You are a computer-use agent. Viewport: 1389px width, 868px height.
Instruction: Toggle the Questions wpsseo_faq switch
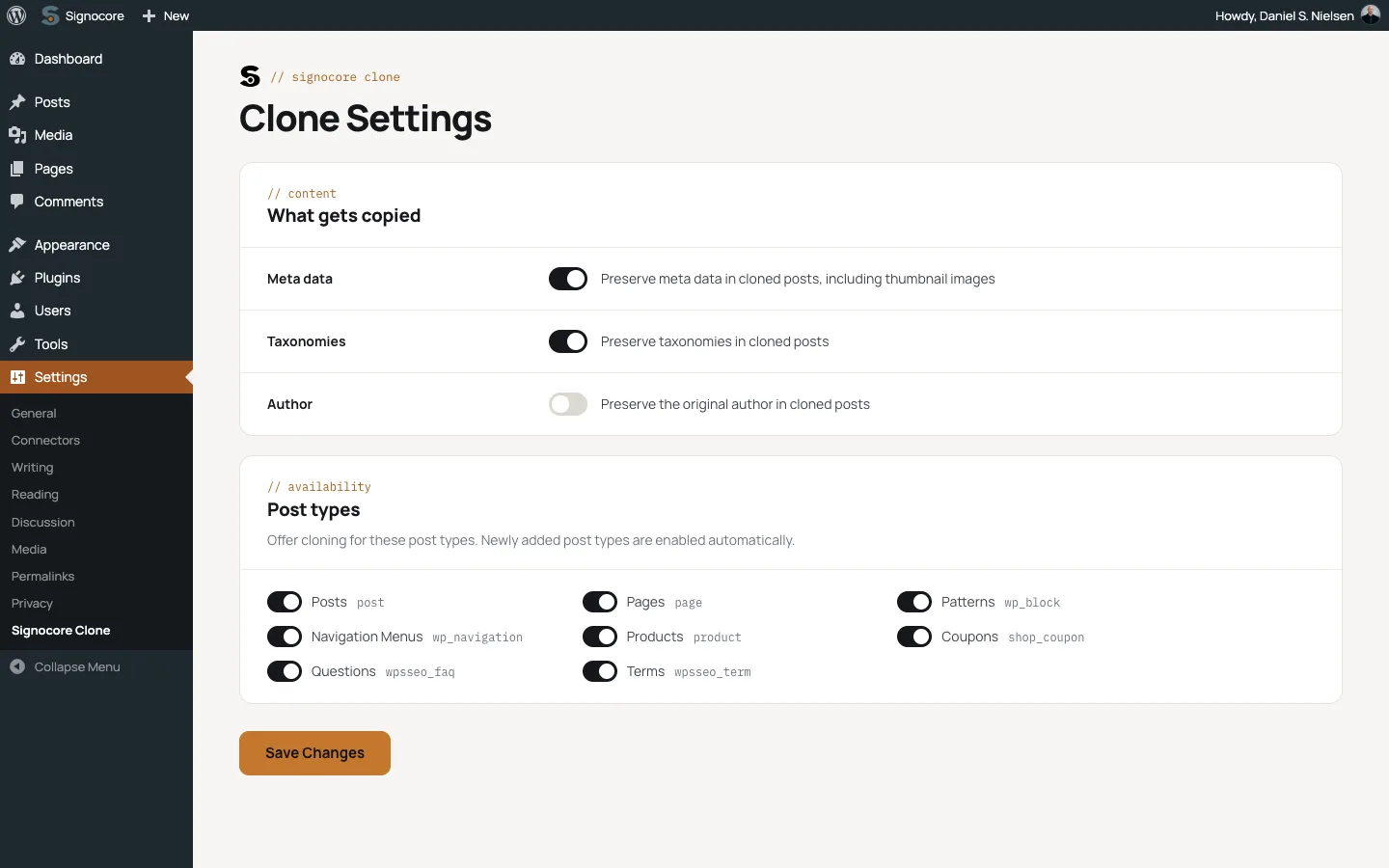pyautogui.click(x=285, y=671)
